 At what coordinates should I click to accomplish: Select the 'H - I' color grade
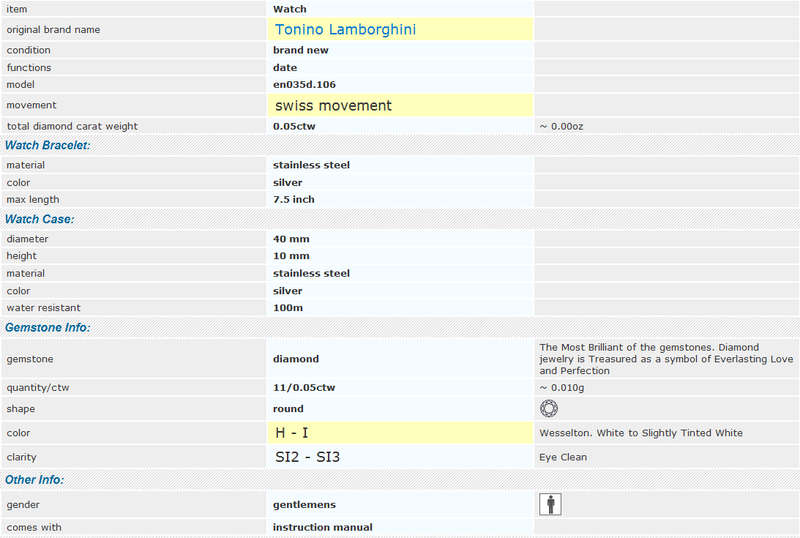(291, 433)
